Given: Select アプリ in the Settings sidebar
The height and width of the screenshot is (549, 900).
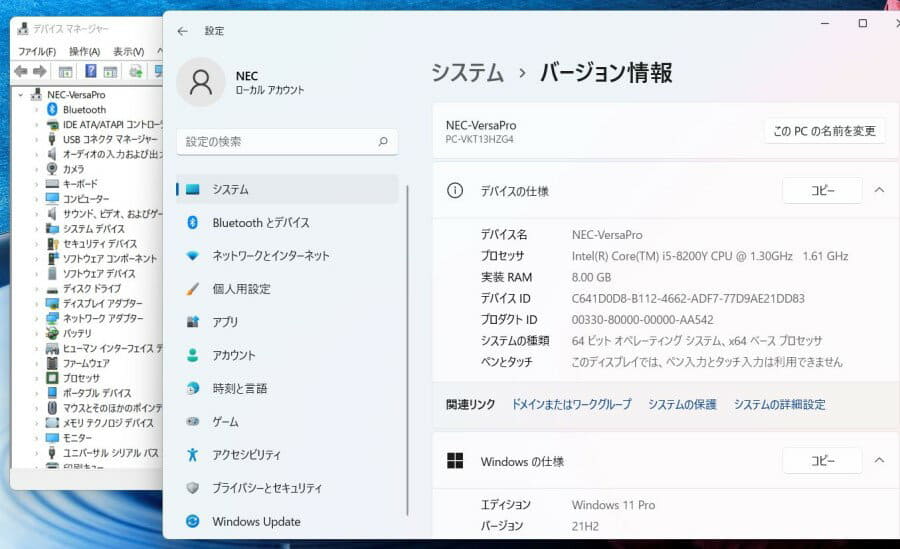Looking at the screenshot, I should (287, 322).
